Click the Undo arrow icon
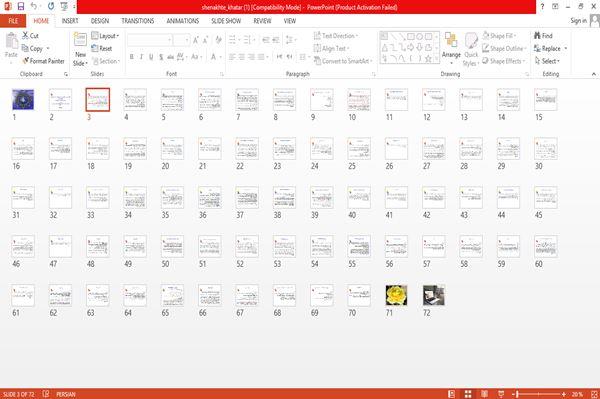Screen dimensions: 600x399 tap(34, 7)
